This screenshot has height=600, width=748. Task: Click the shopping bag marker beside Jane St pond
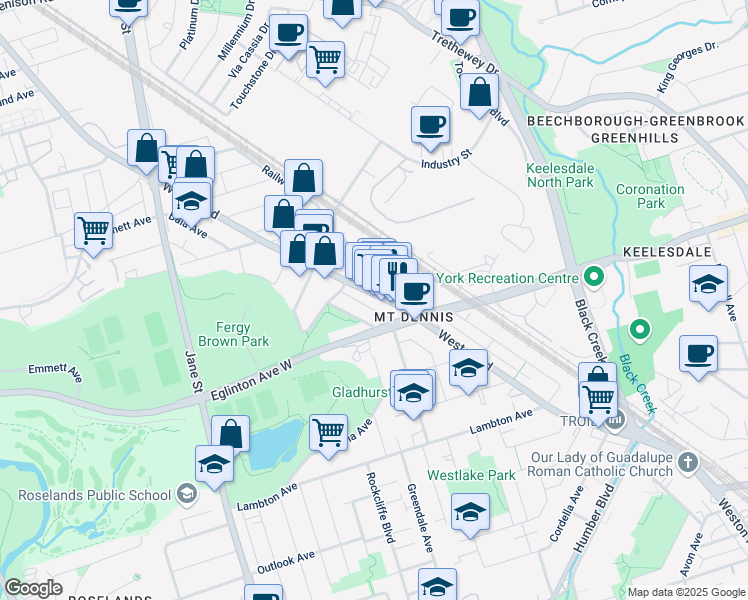(230, 432)
